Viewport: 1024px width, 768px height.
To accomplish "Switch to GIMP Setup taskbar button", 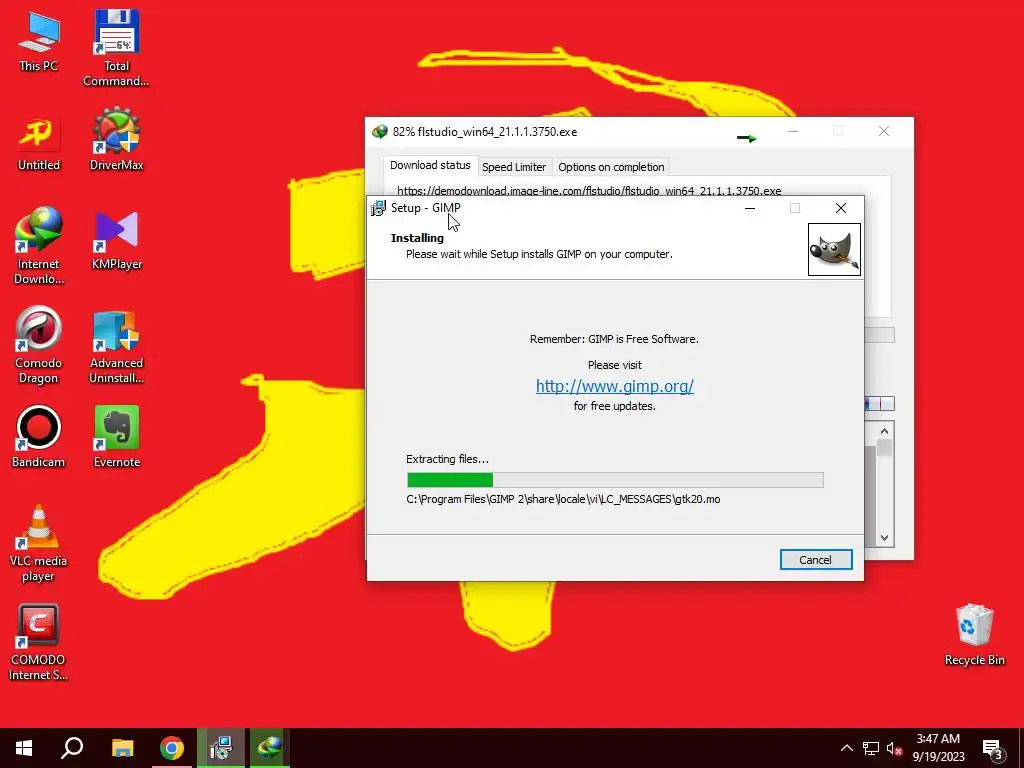I will tap(221, 748).
